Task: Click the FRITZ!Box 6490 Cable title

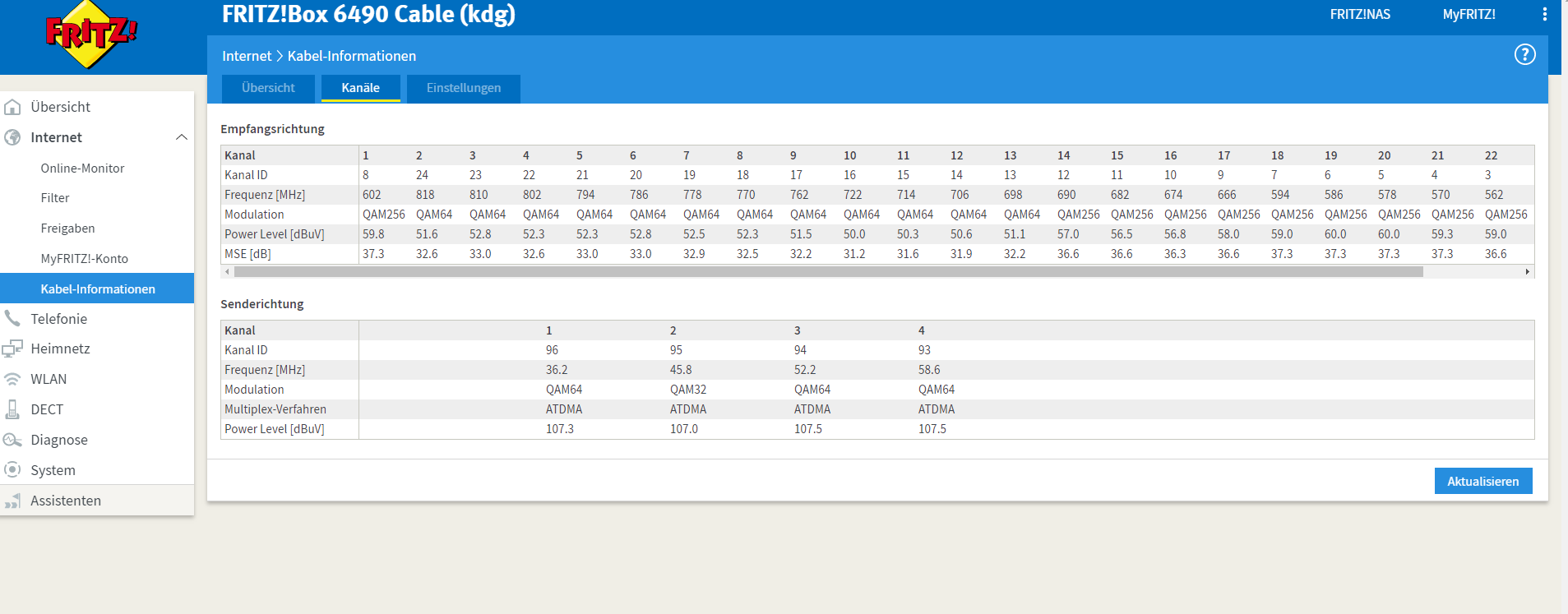Action: click(x=368, y=14)
